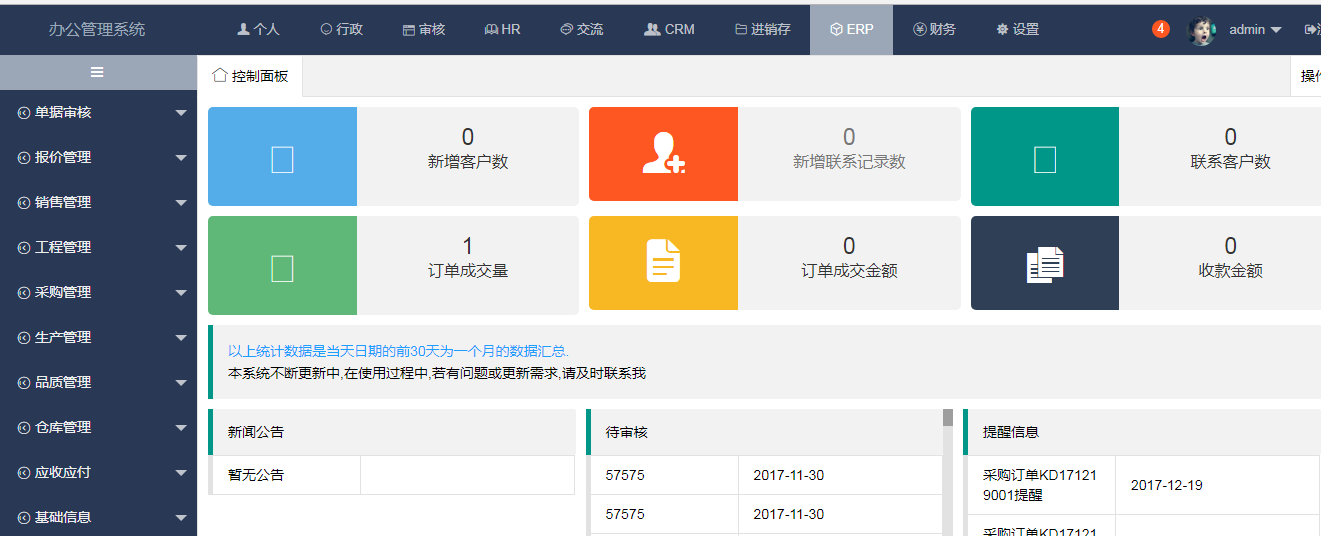Click the yellow document icon tile
Screen dimensions: 1321x536
(663, 264)
